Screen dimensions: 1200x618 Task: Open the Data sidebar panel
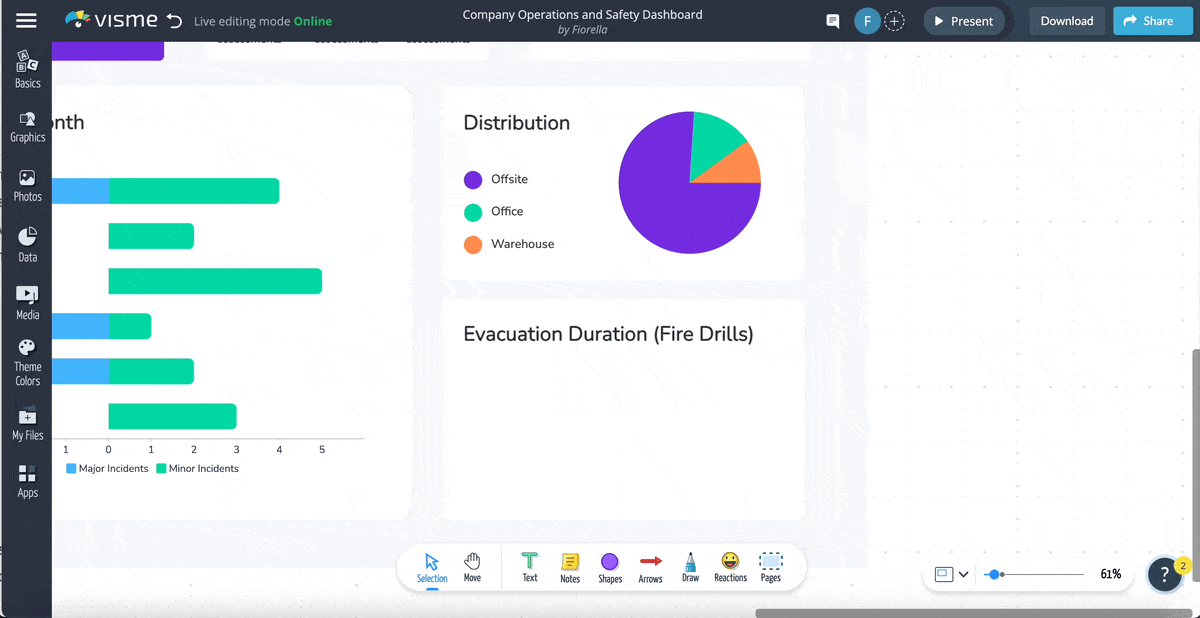[x=27, y=245]
